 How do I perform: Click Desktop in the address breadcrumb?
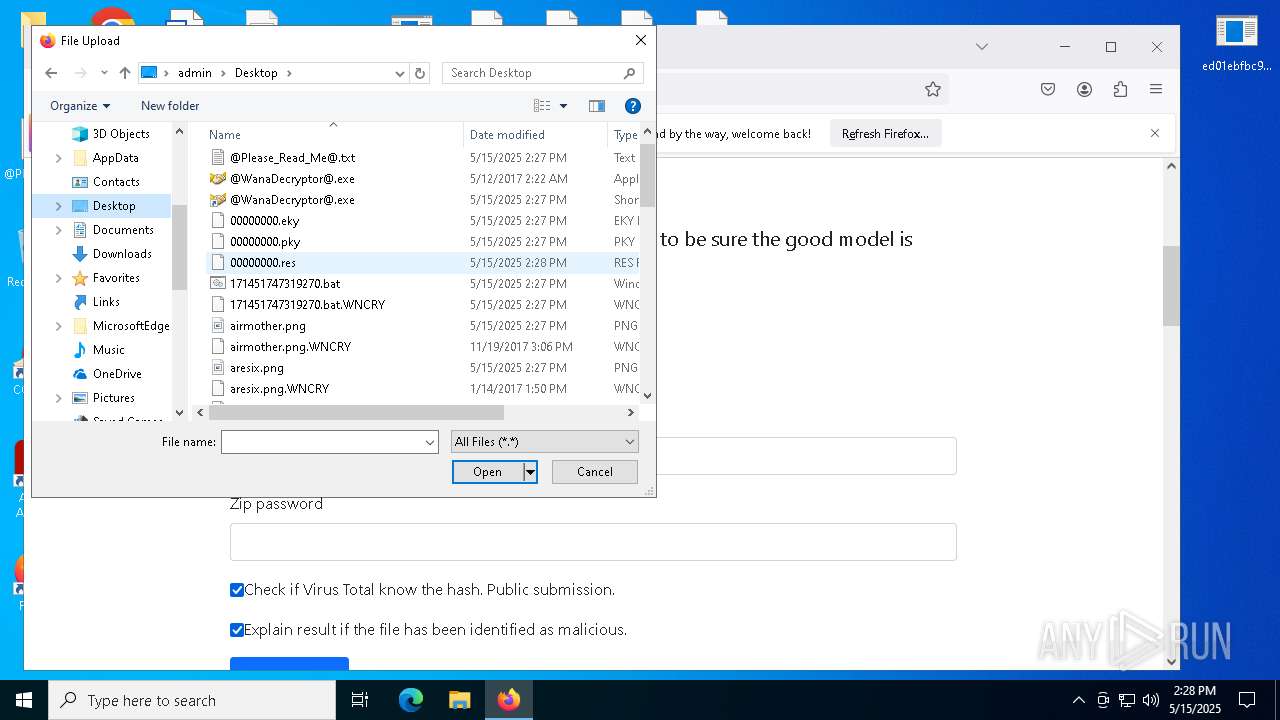(256, 73)
